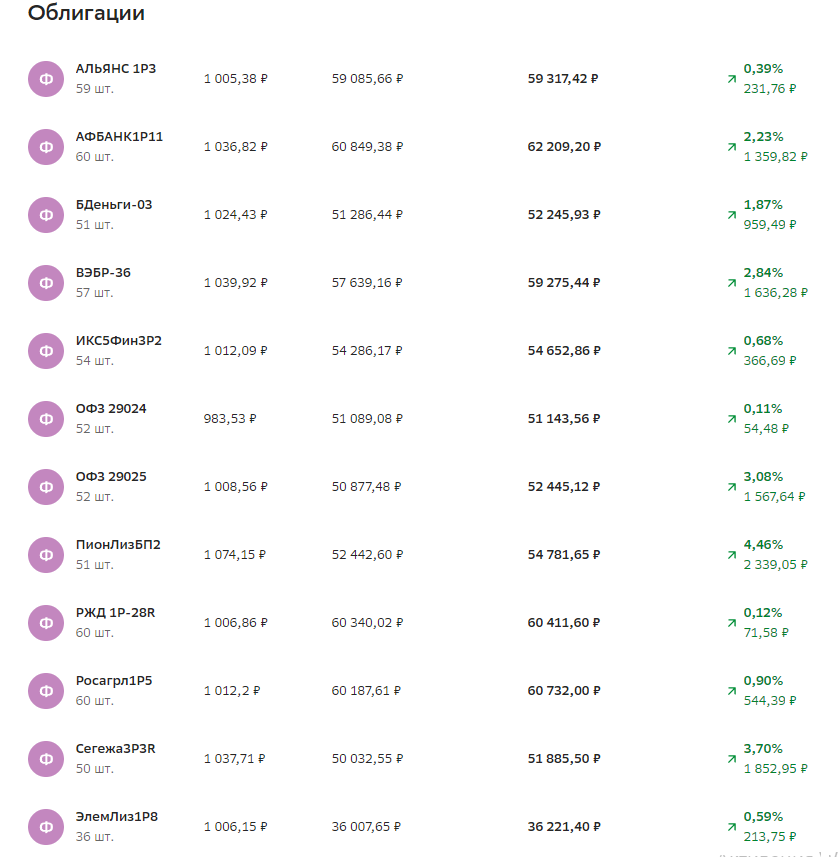The height and width of the screenshot is (857, 838).
Task: Click the АФБАНК1Р11 round purple icon
Action: pos(46,147)
